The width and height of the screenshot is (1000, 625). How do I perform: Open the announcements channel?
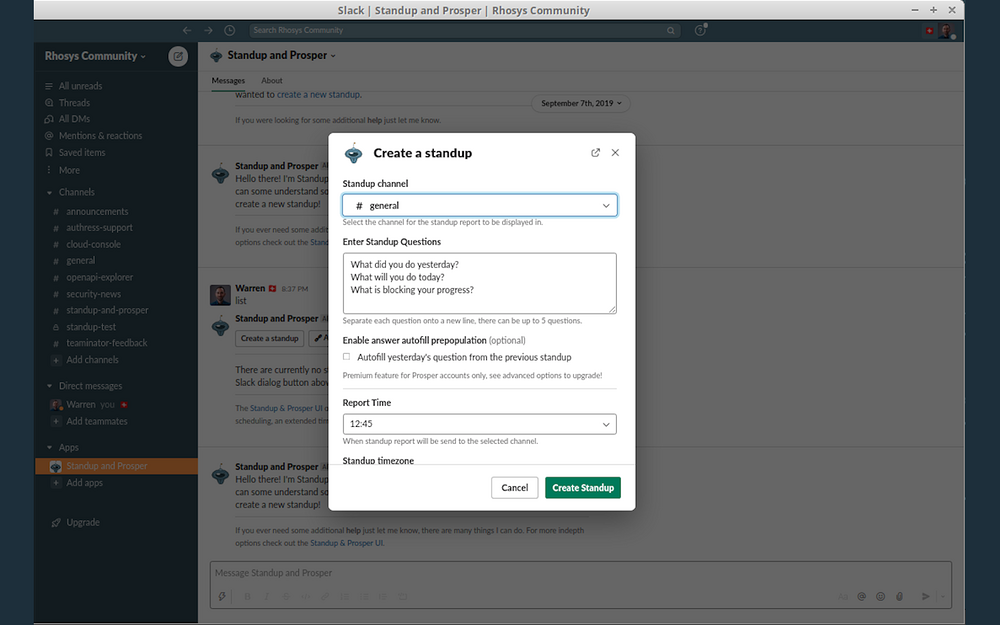(97, 212)
